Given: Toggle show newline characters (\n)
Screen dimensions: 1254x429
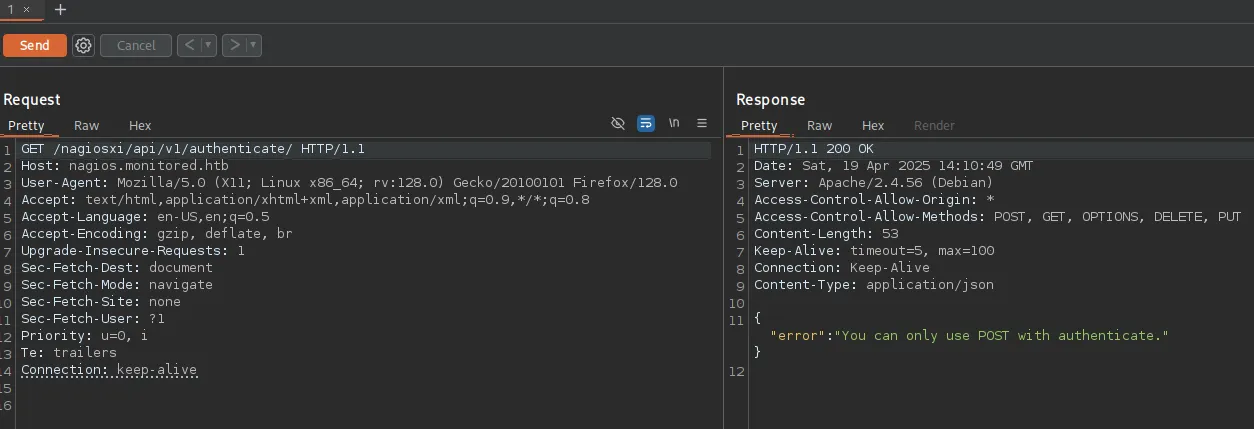Looking at the screenshot, I should [674, 123].
